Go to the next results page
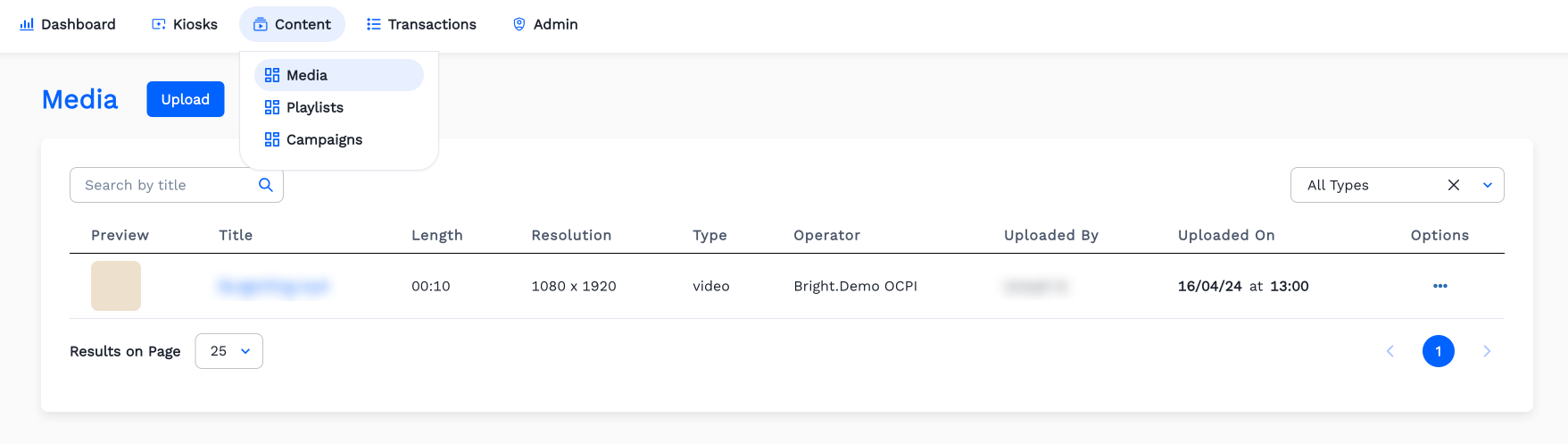Viewport: 1568px width, 444px height. tap(1487, 351)
